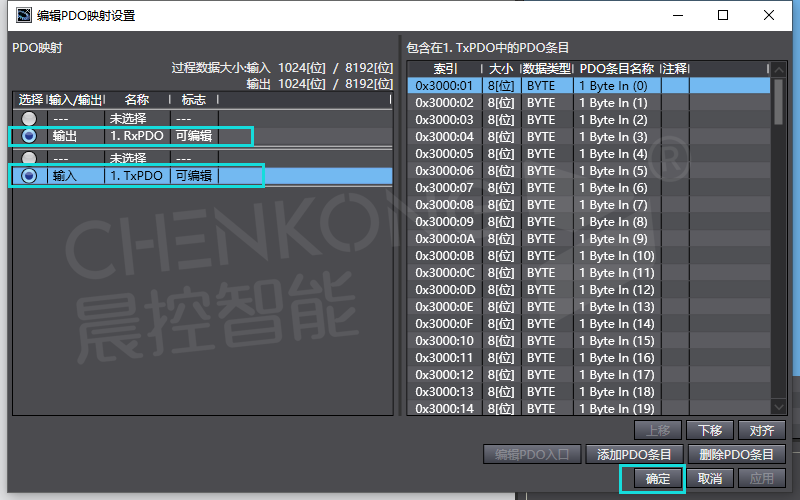Move entry down with 下移 button
The width and height of the screenshot is (800, 500).
pyautogui.click(x=710, y=430)
